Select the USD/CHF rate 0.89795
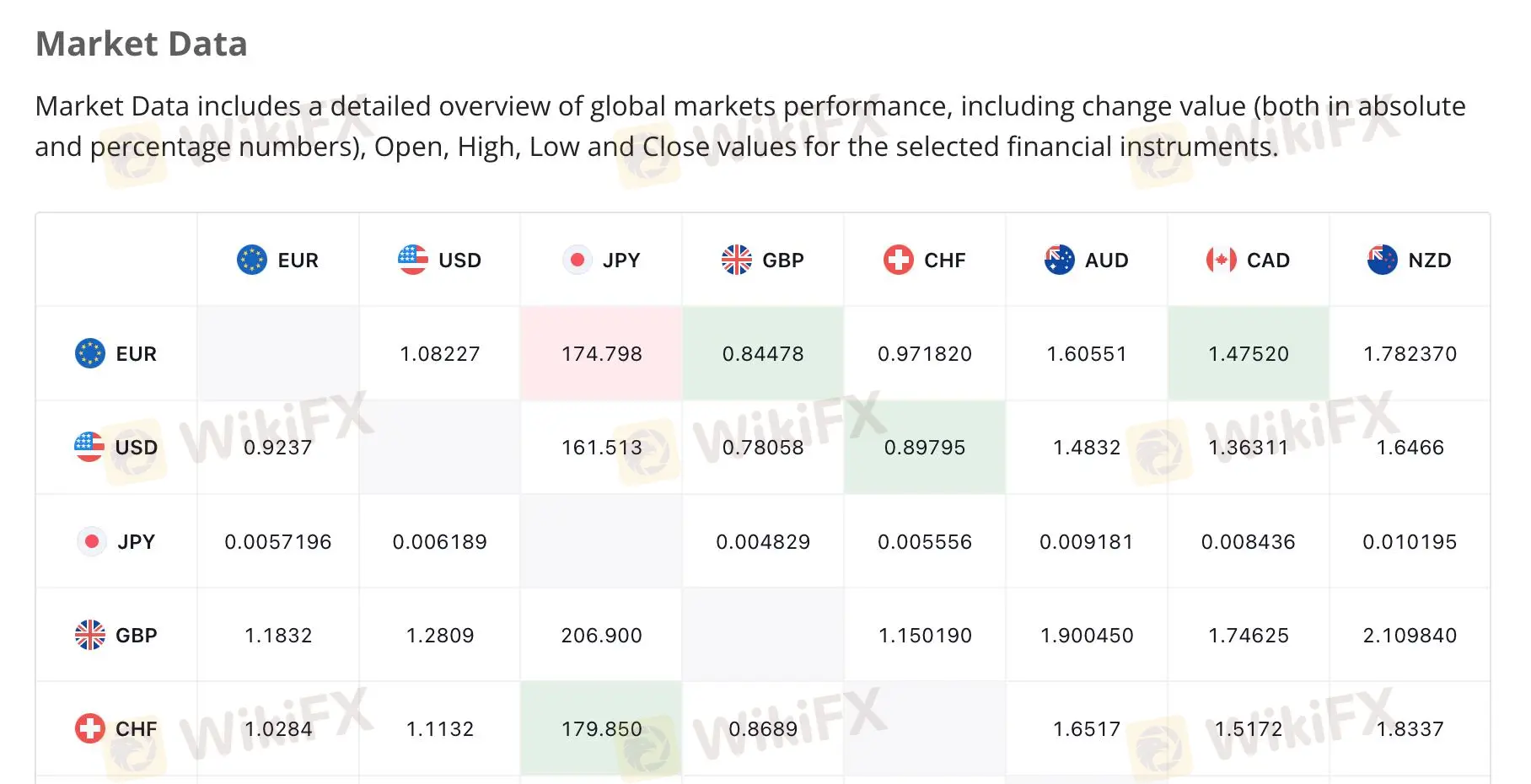Viewport: 1531px width, 784px height. coord(925,448)
